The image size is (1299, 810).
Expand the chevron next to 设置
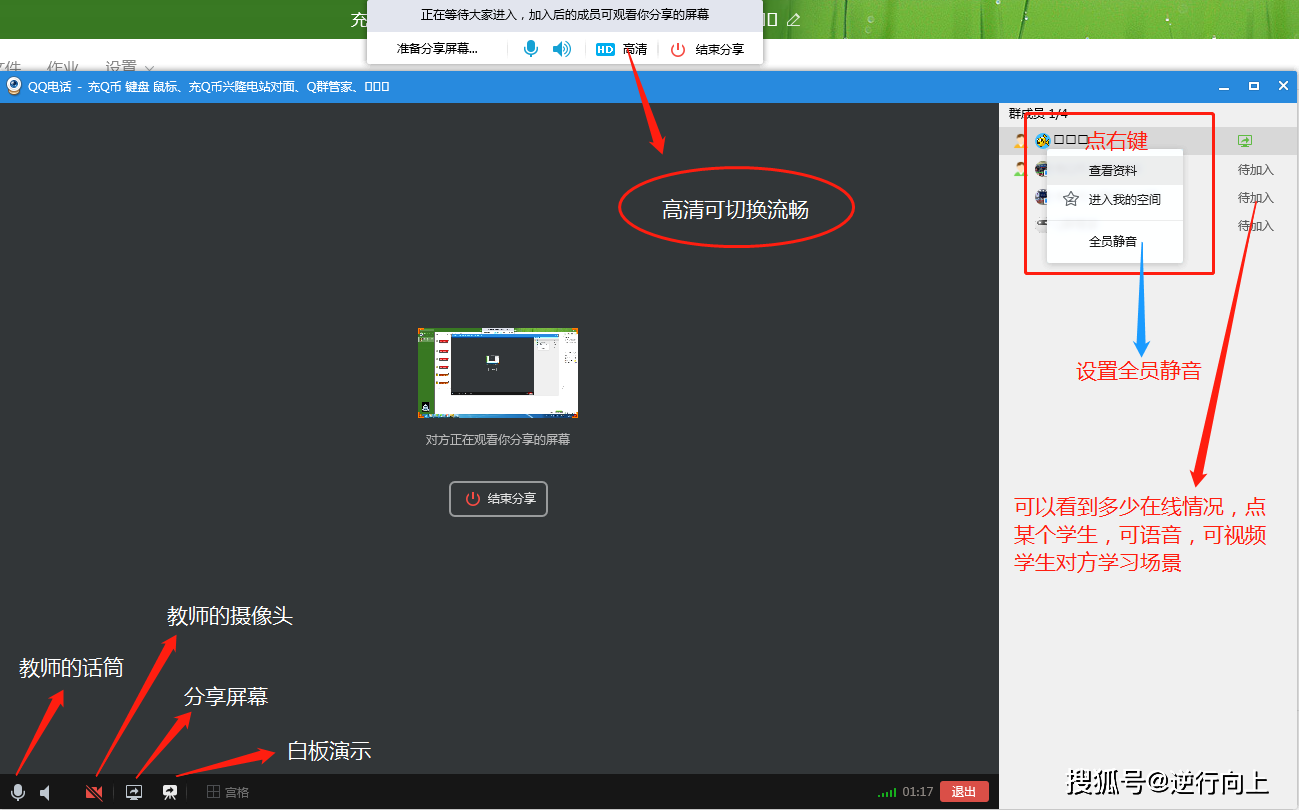[x=148, y=68]
